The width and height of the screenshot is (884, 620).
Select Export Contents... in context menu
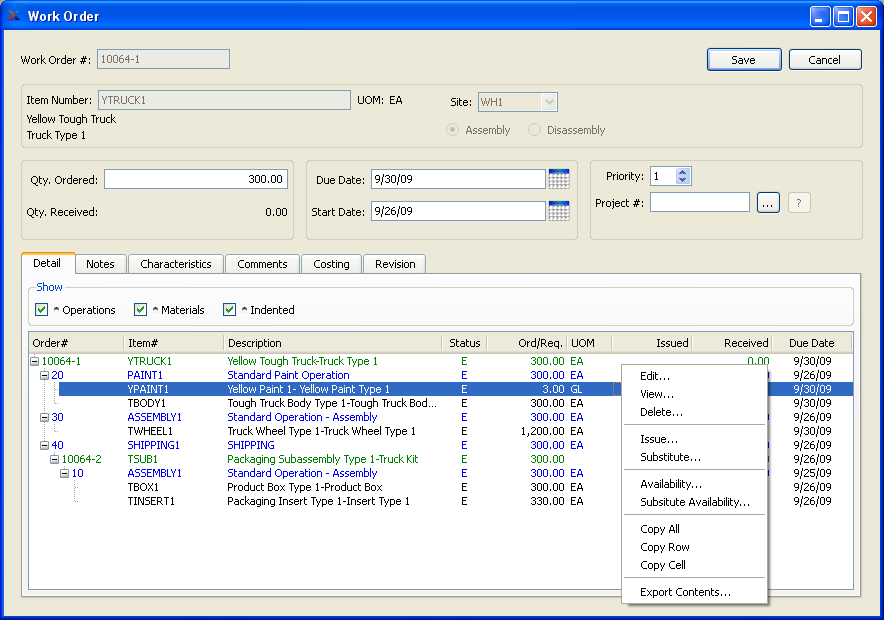(x=685, y=592)
